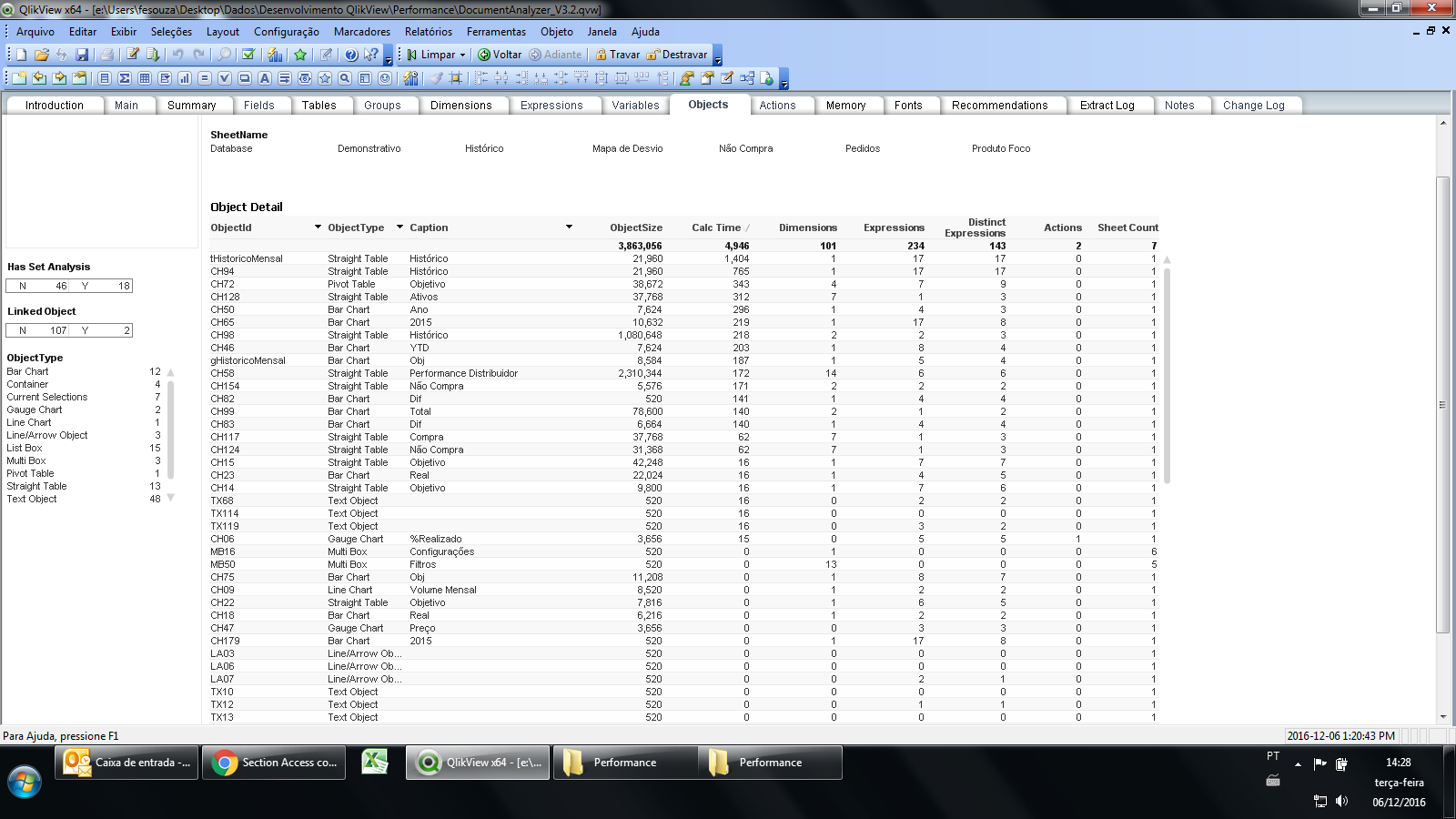Expand the navigation toolbar overflow options
This screenshot has height=819, width=1456.
[718, 57]
